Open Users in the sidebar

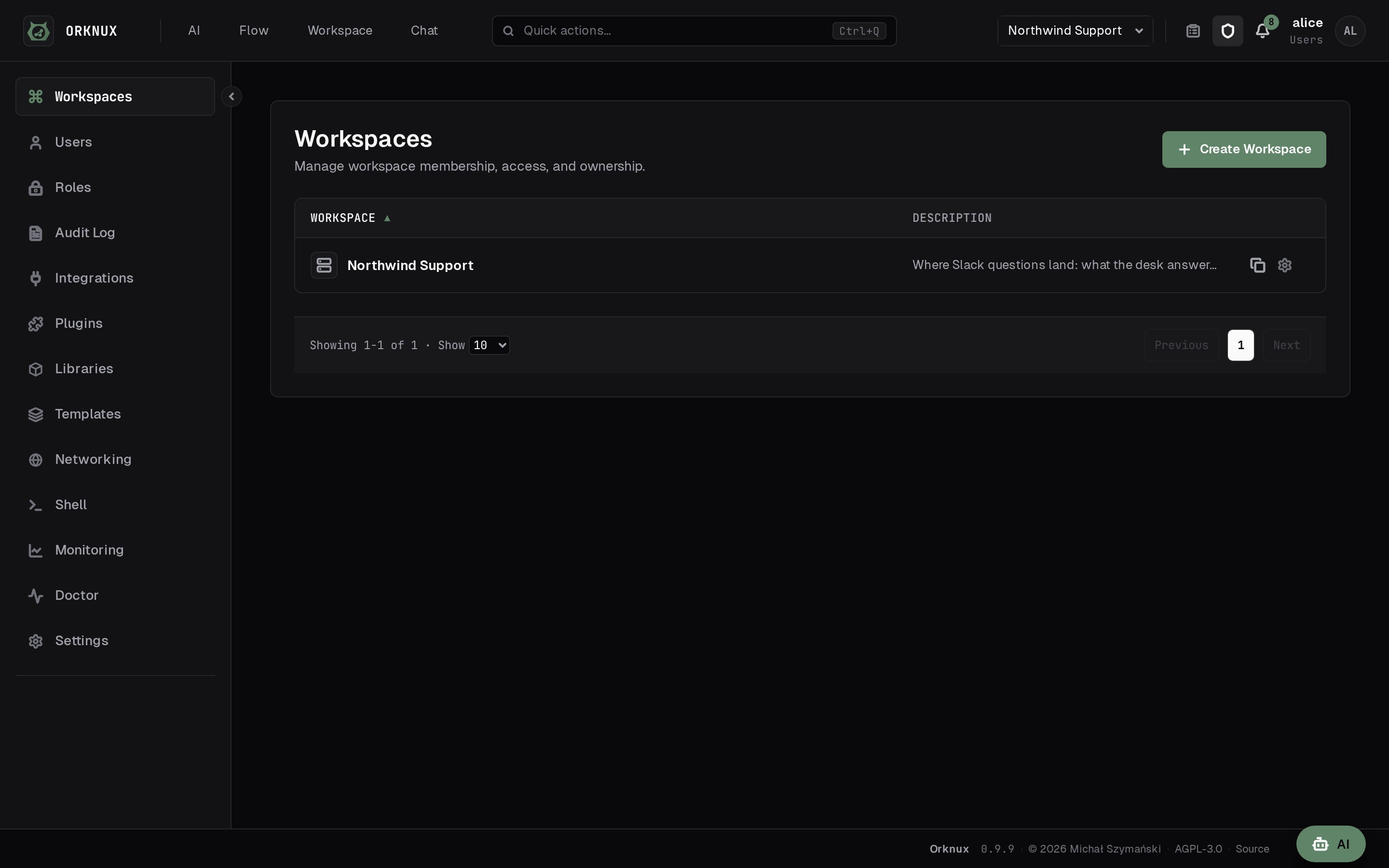(115, 142)
